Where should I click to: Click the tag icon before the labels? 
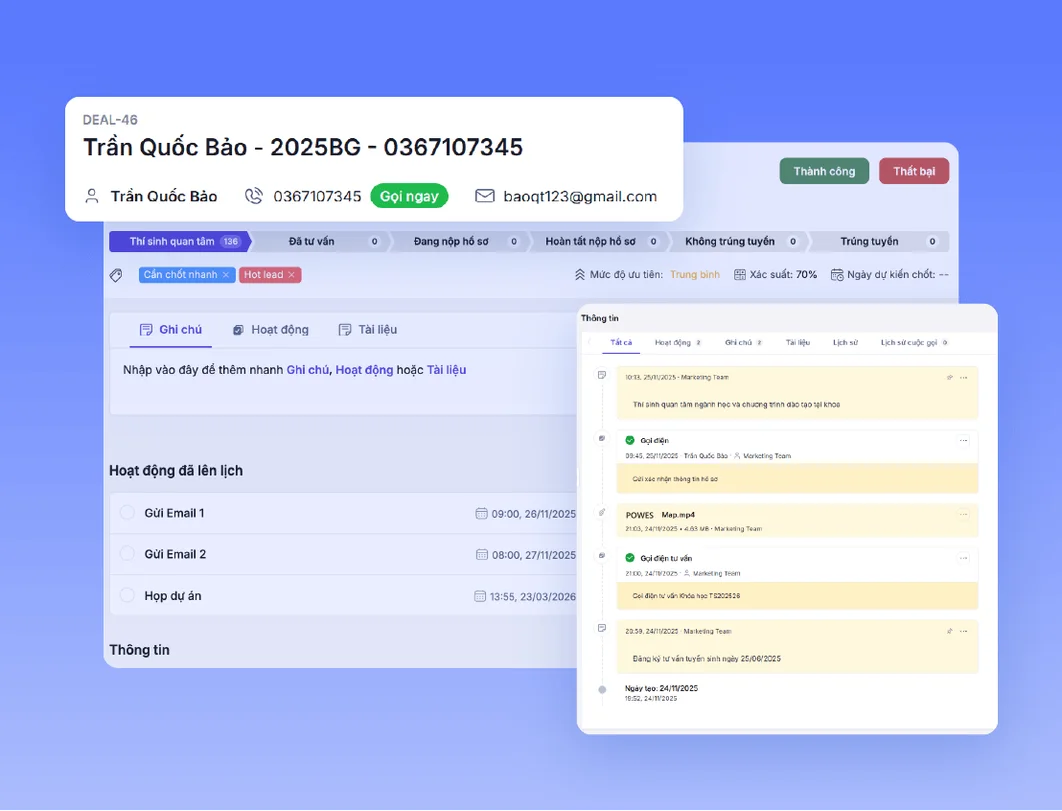click(116, 275)
